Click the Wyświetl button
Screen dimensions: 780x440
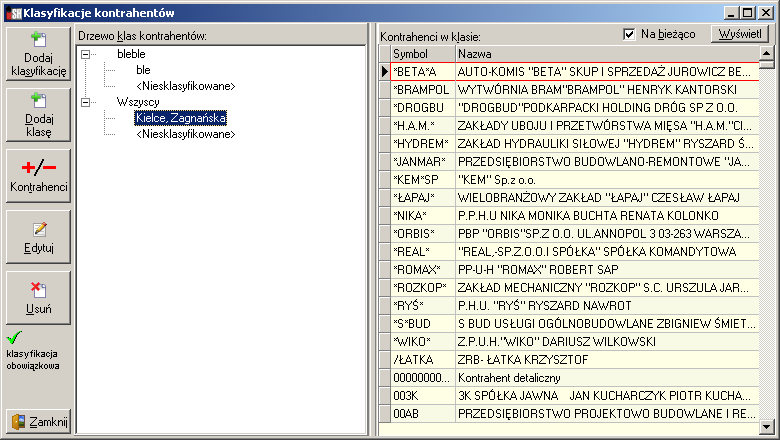740,34
